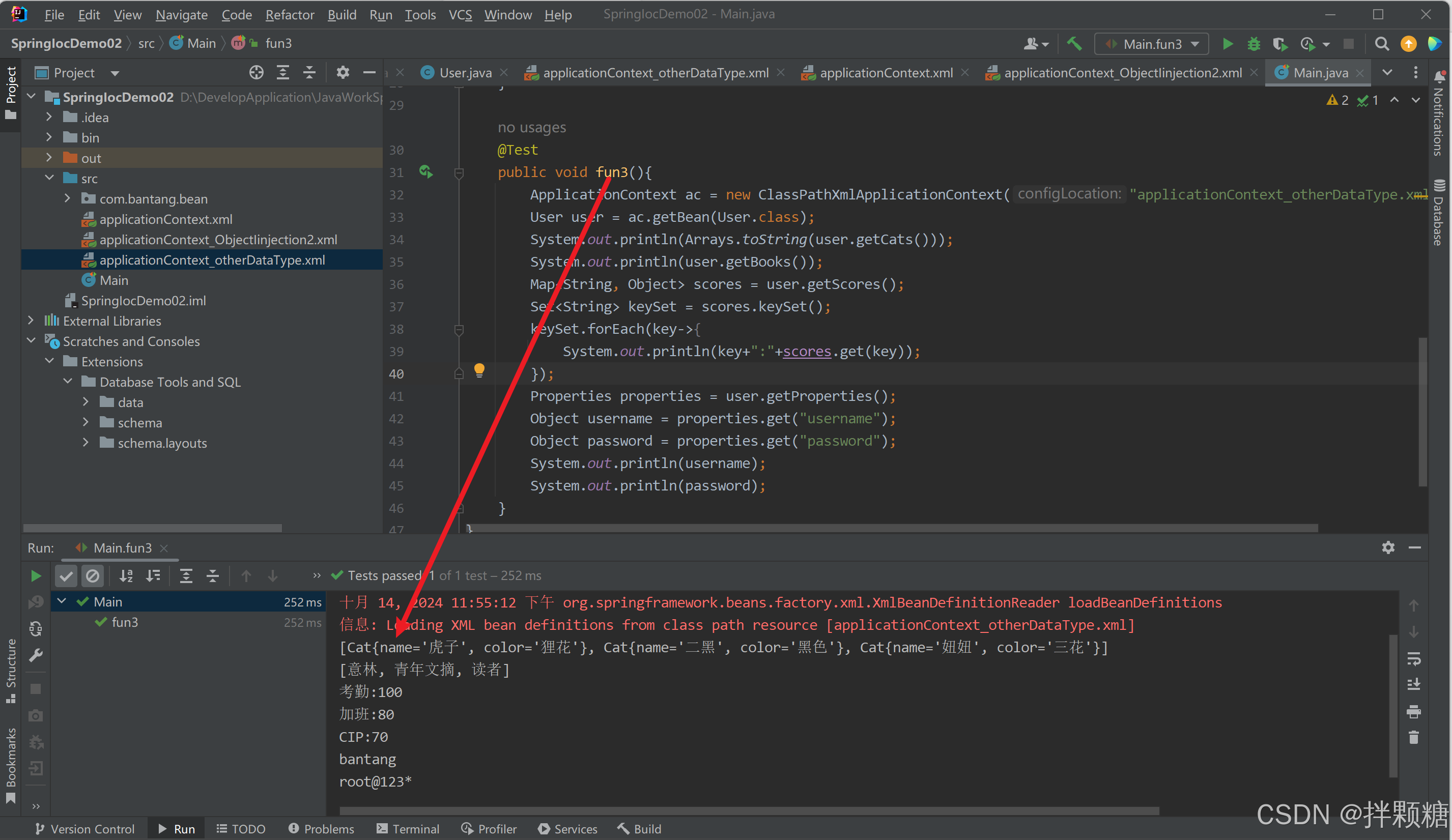Click the Print output printer icon
The width and height of the screenshot is (1452, 840).
pyautogui.click(x=1413, y=711)
